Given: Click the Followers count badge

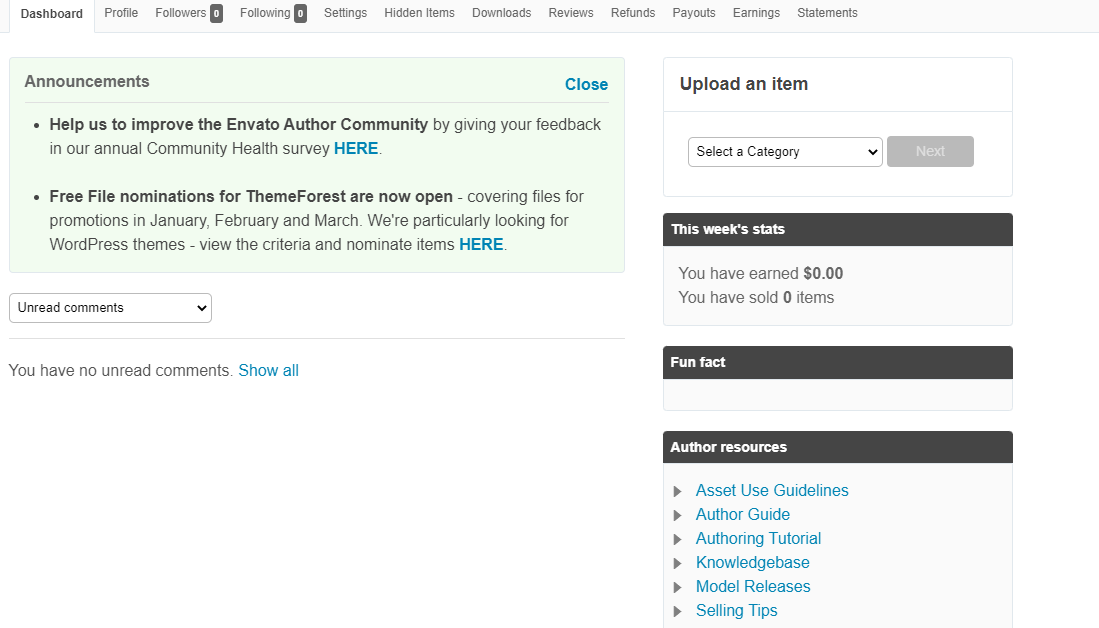Looking at the screenshot, I should pos(217,13).
